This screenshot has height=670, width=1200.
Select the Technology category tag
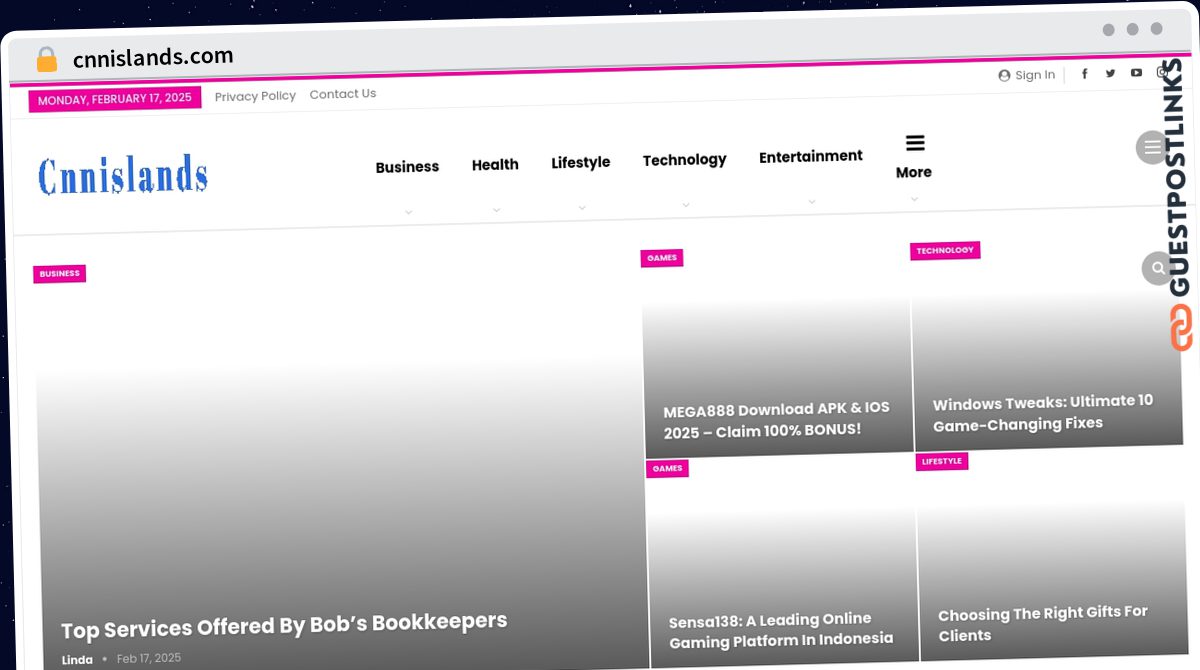[945, 250]
